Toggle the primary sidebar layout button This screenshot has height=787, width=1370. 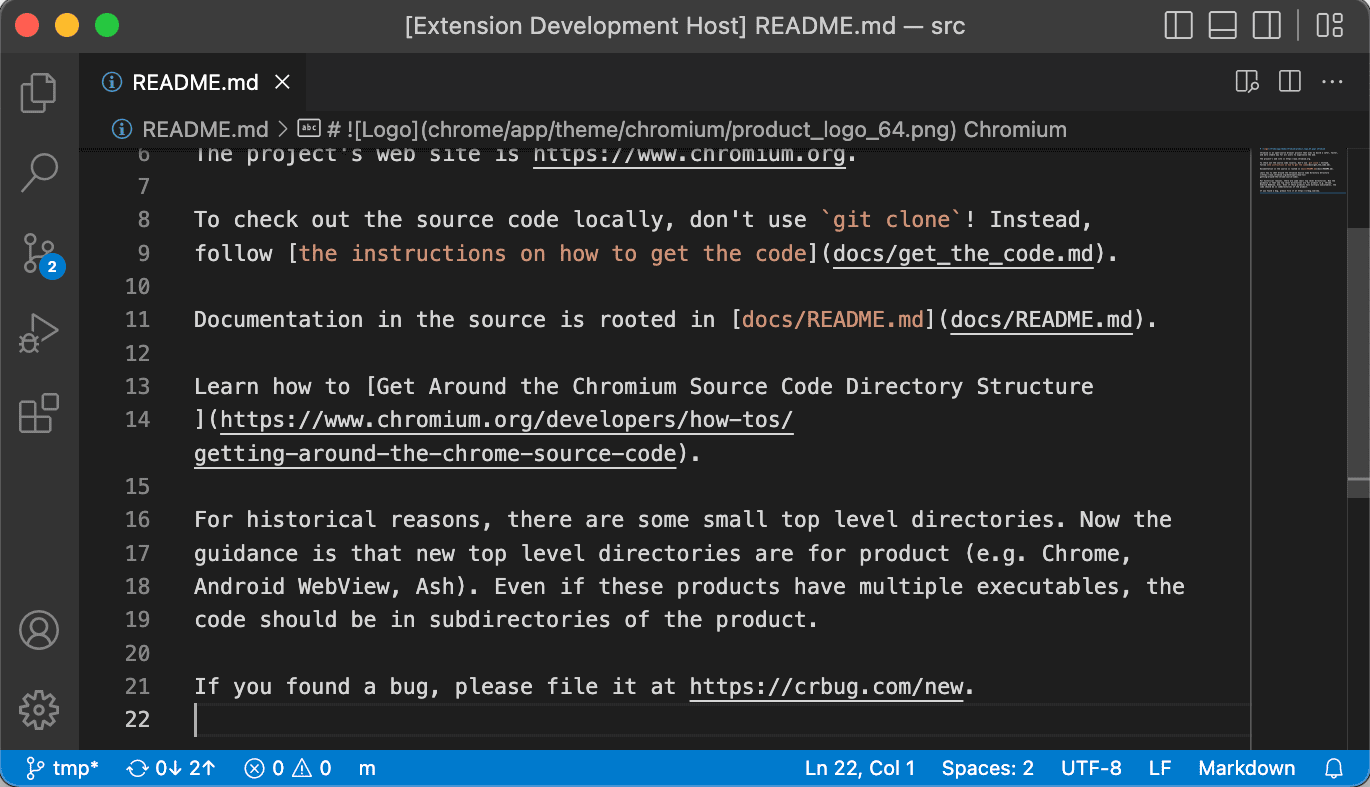coord(1179,26)
